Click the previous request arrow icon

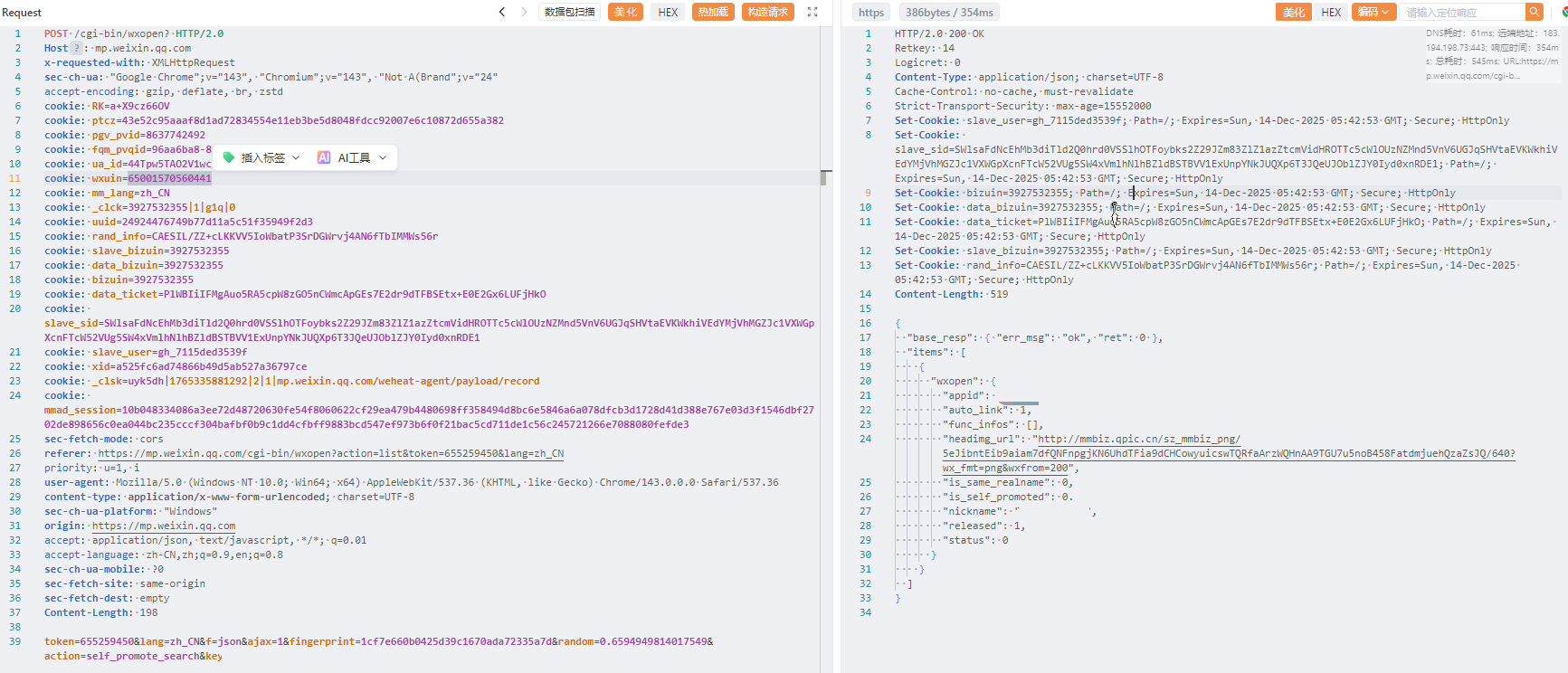point(502,12)
